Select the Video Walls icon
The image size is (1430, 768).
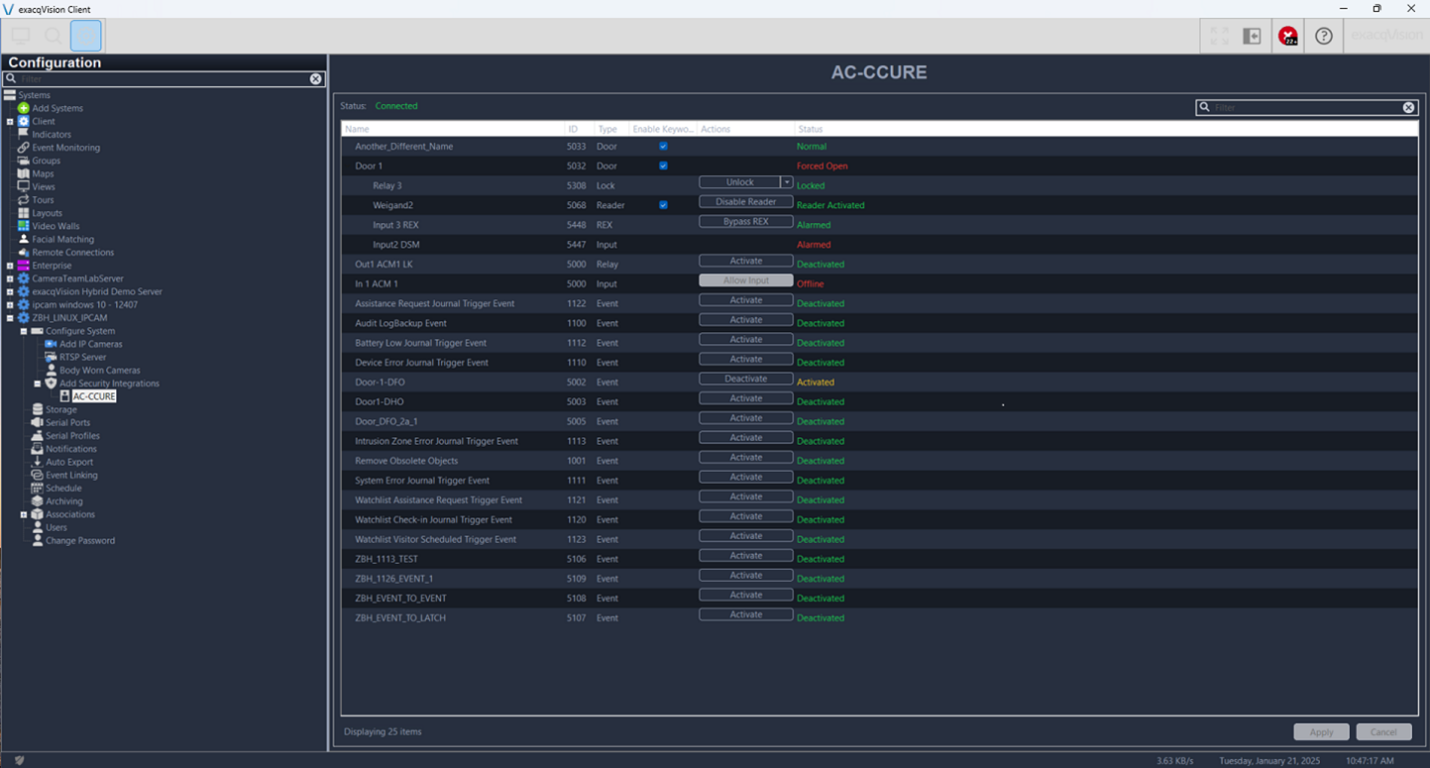(24, 226)
